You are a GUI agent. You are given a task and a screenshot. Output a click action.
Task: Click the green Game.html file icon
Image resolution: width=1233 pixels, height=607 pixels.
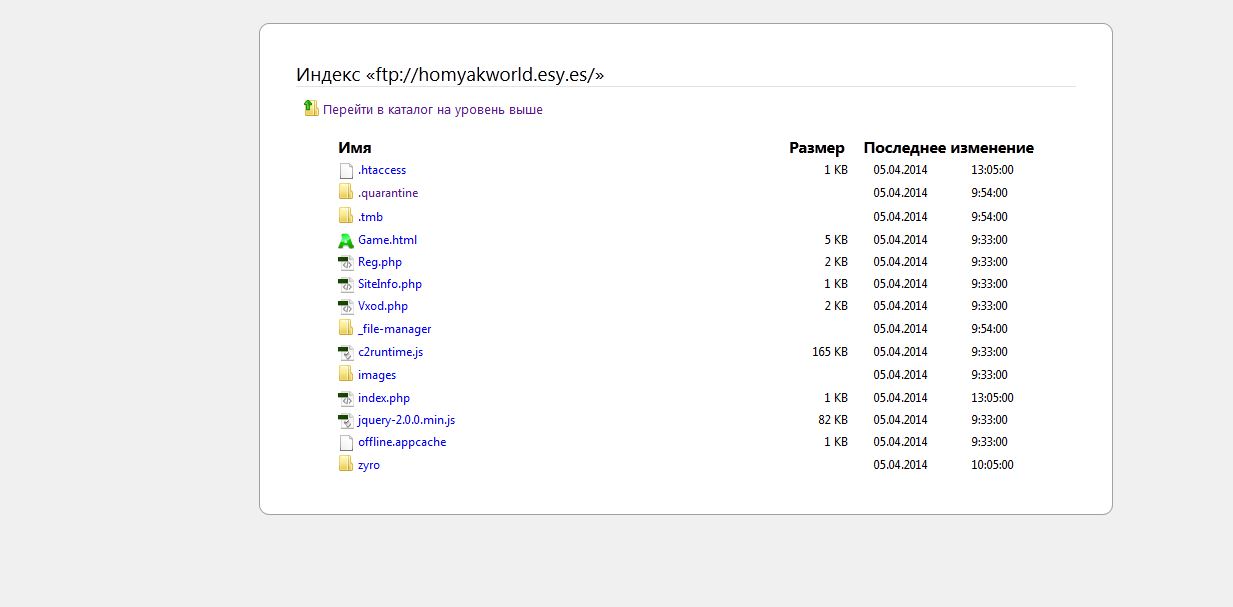346,240
